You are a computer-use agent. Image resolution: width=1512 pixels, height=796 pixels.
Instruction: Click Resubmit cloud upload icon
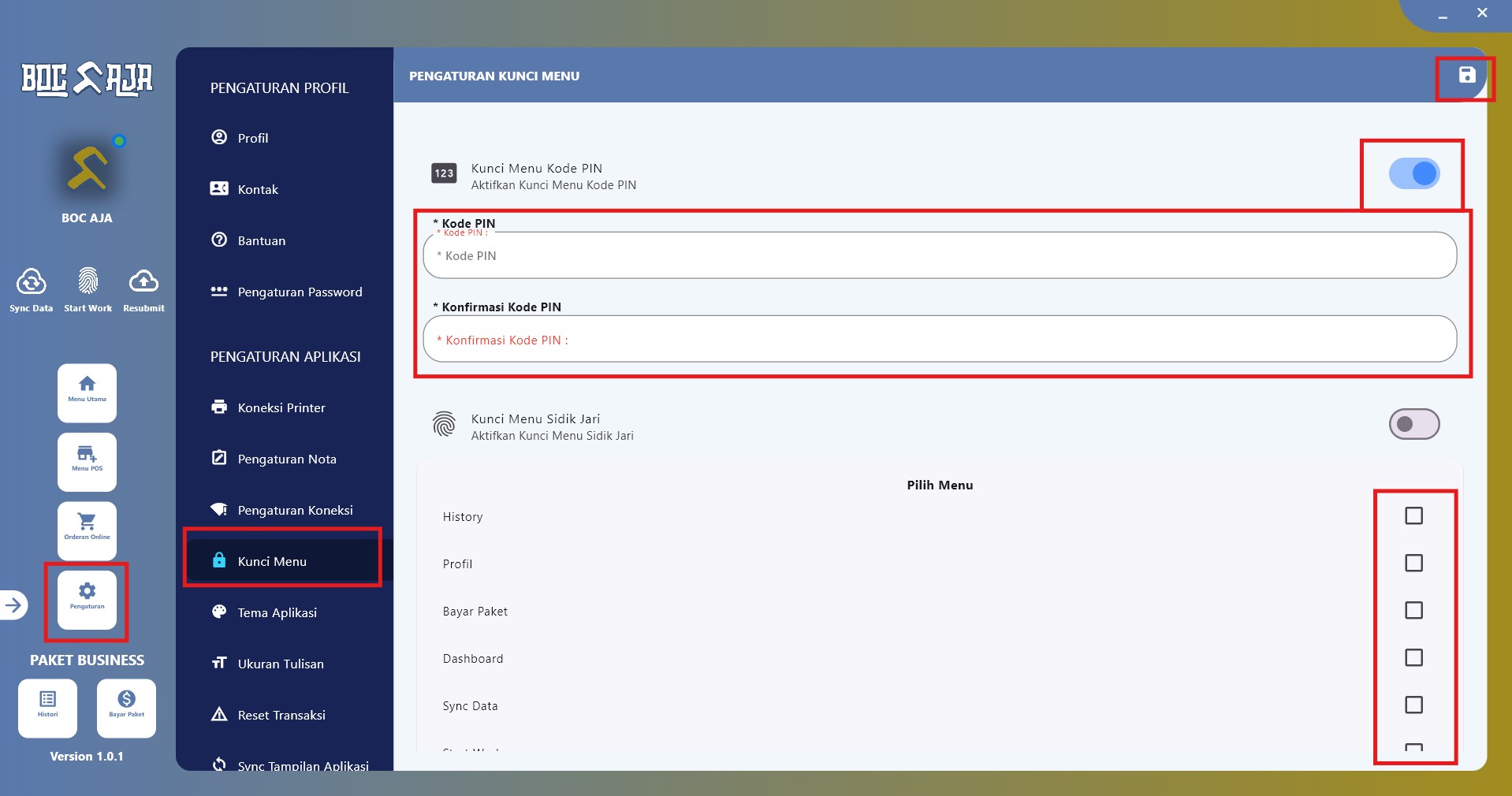(143, 281)
